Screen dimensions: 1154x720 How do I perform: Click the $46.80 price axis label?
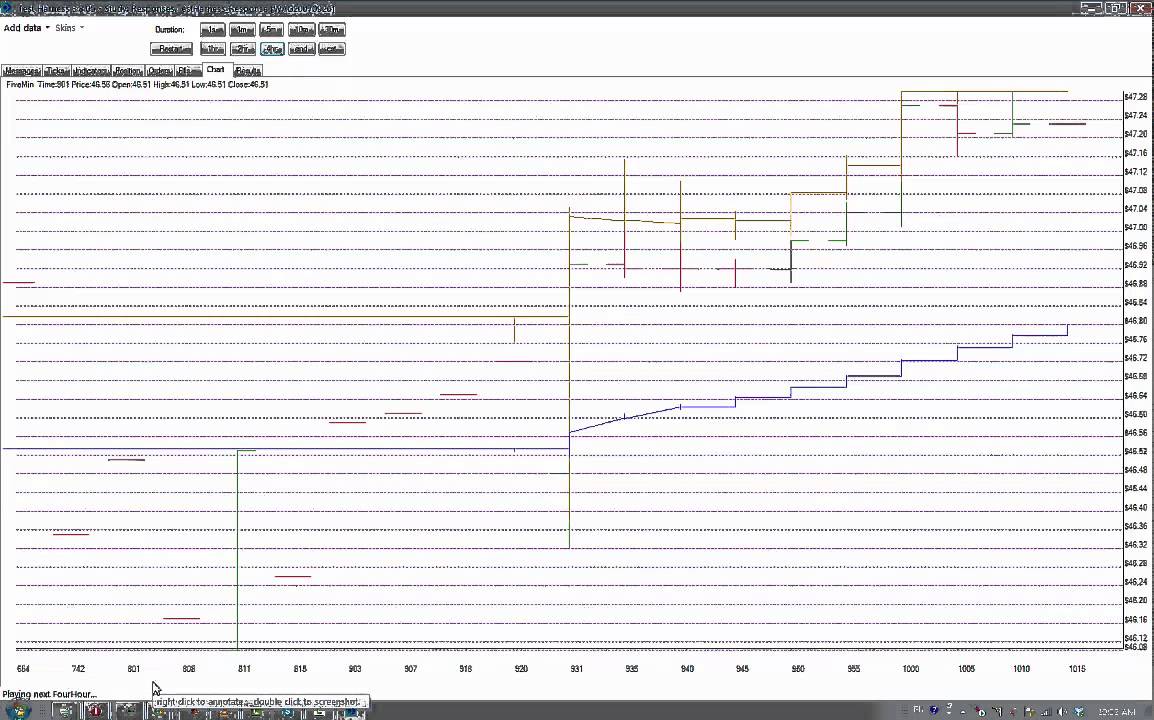click(x=1136, y=321)
